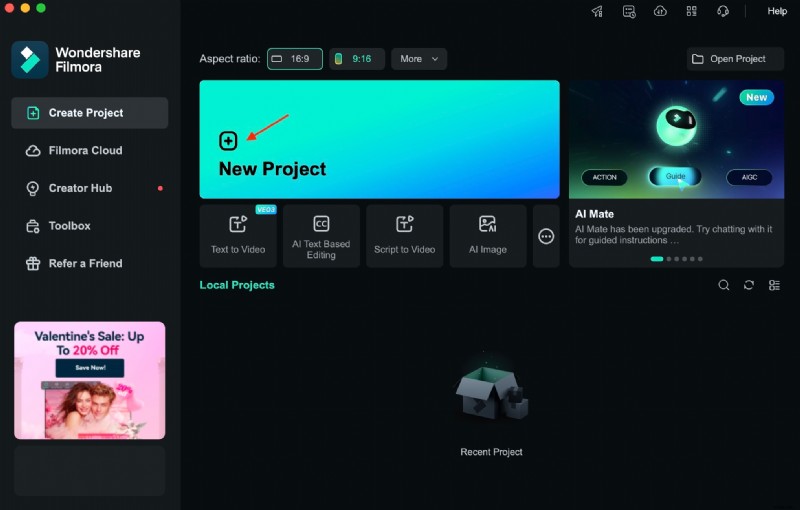
Task: Launch AI Text Based Editing
Action: coord(321,235)
